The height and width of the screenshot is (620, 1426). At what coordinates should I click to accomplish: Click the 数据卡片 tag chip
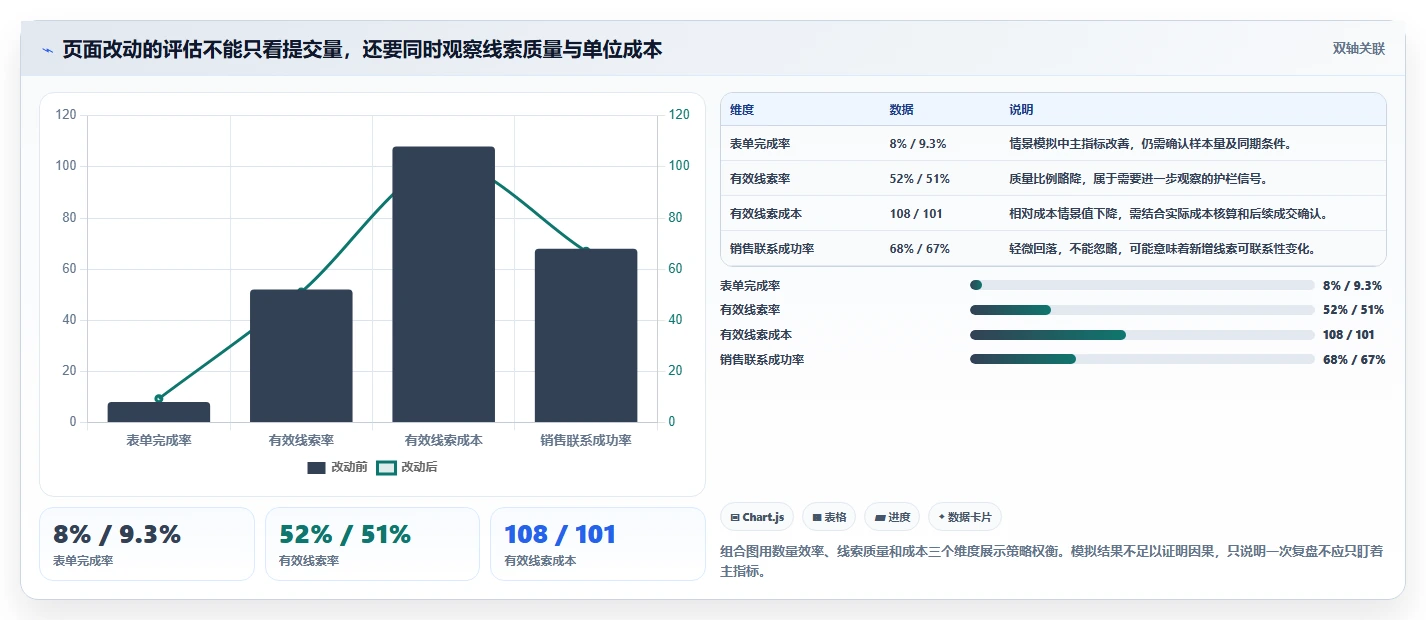(x=965, y=517)
